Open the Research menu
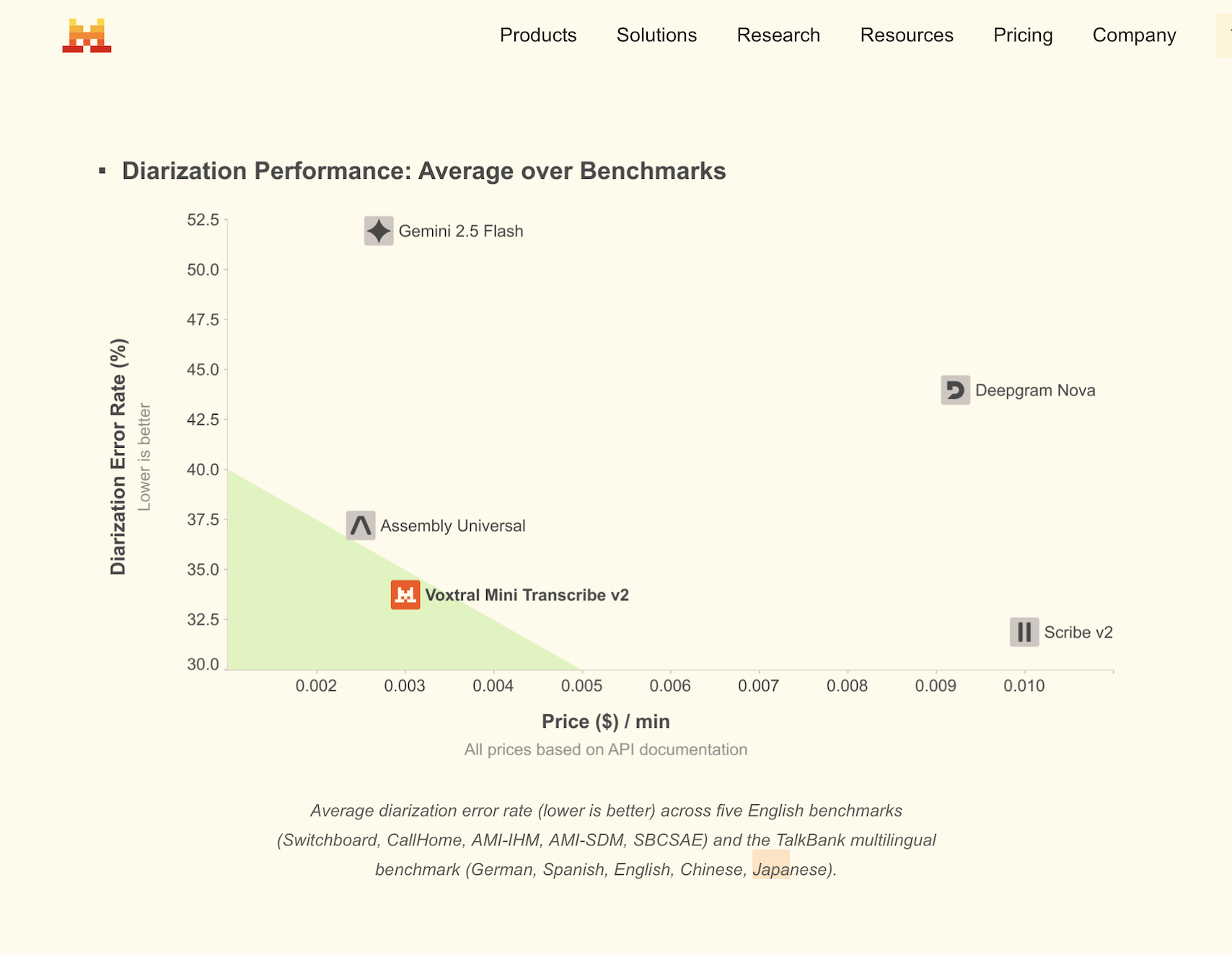The height and width of the screenshot is (955, 1232). pyautogui.click(x=778, y=35)
